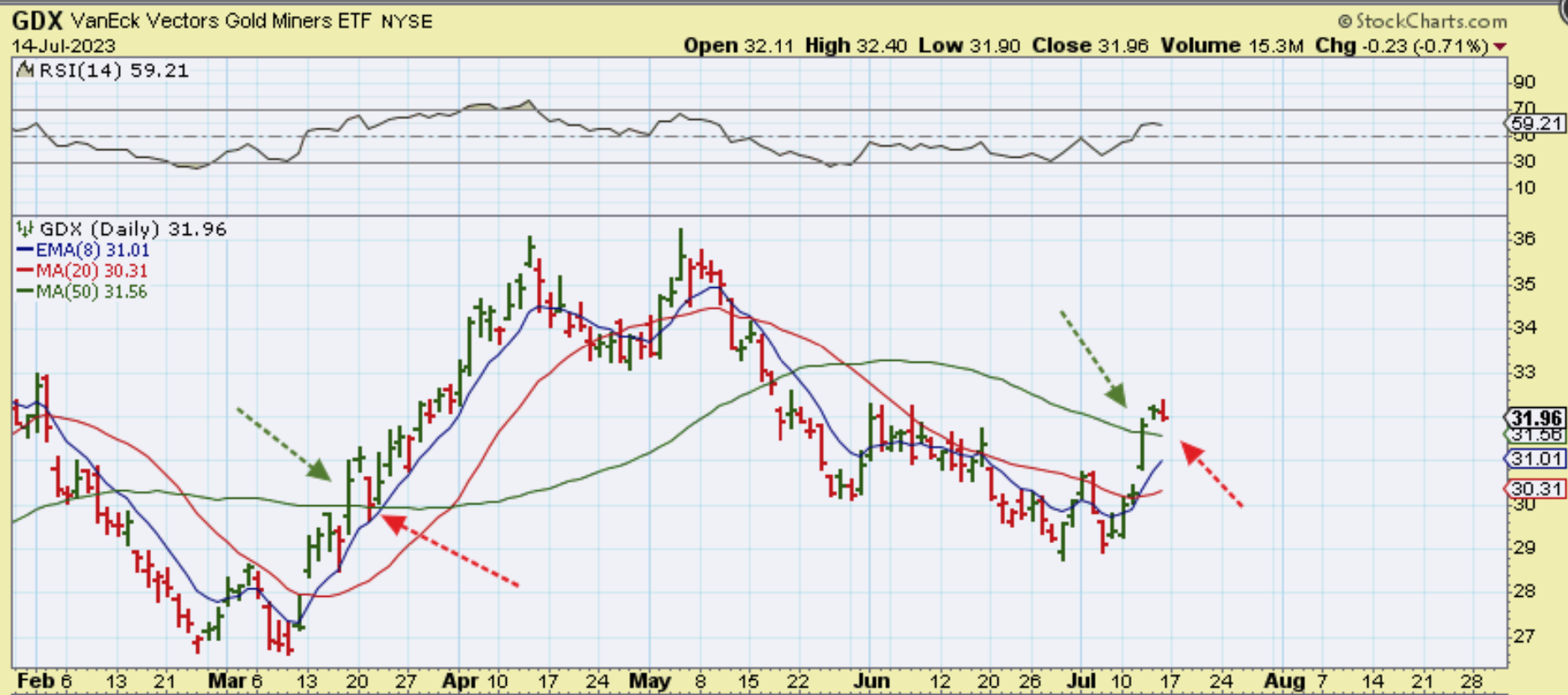
Task: Click the 28 price level on the axis
Action: pos(1524,591)
